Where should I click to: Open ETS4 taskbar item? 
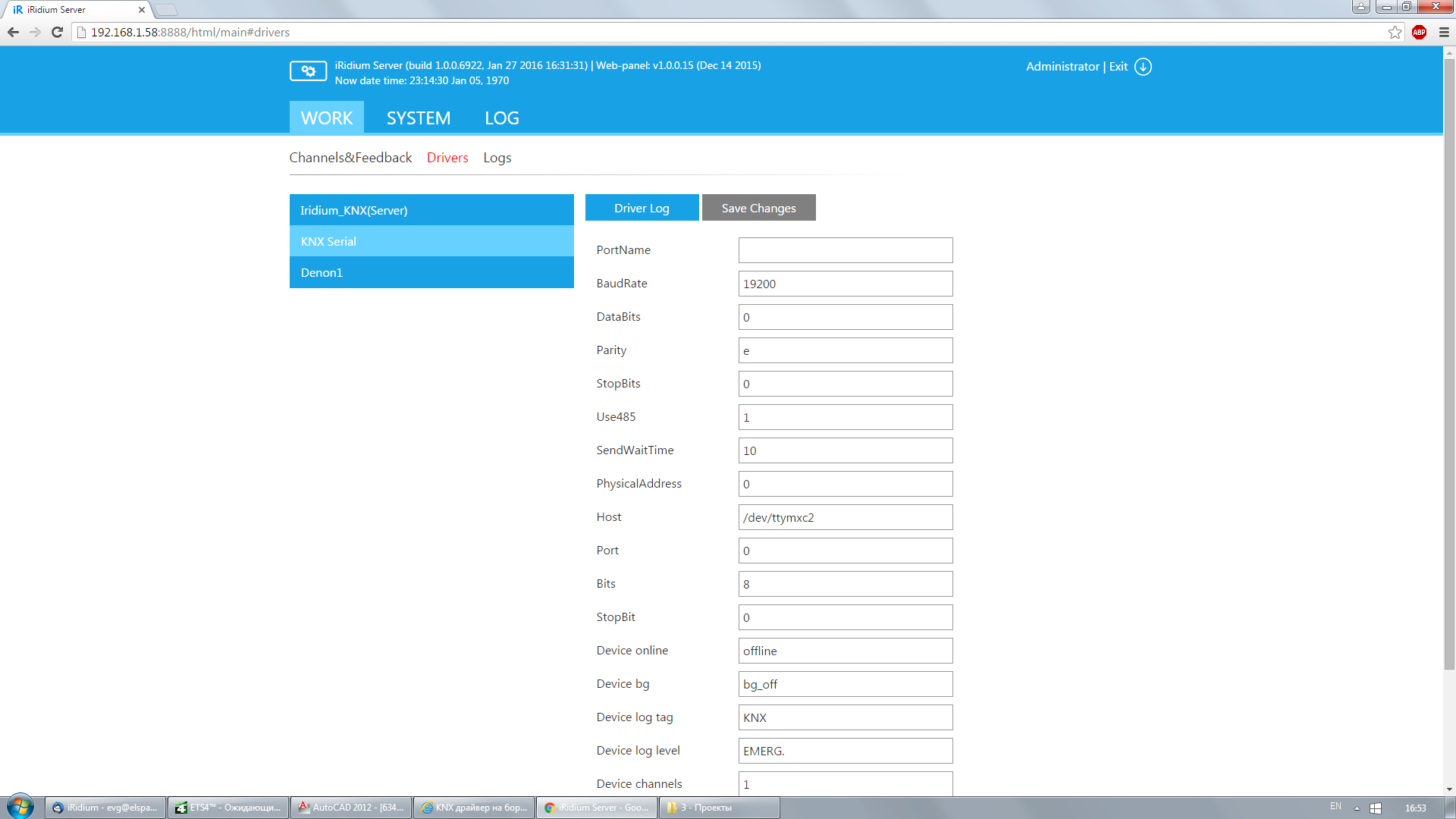[228, 808]
